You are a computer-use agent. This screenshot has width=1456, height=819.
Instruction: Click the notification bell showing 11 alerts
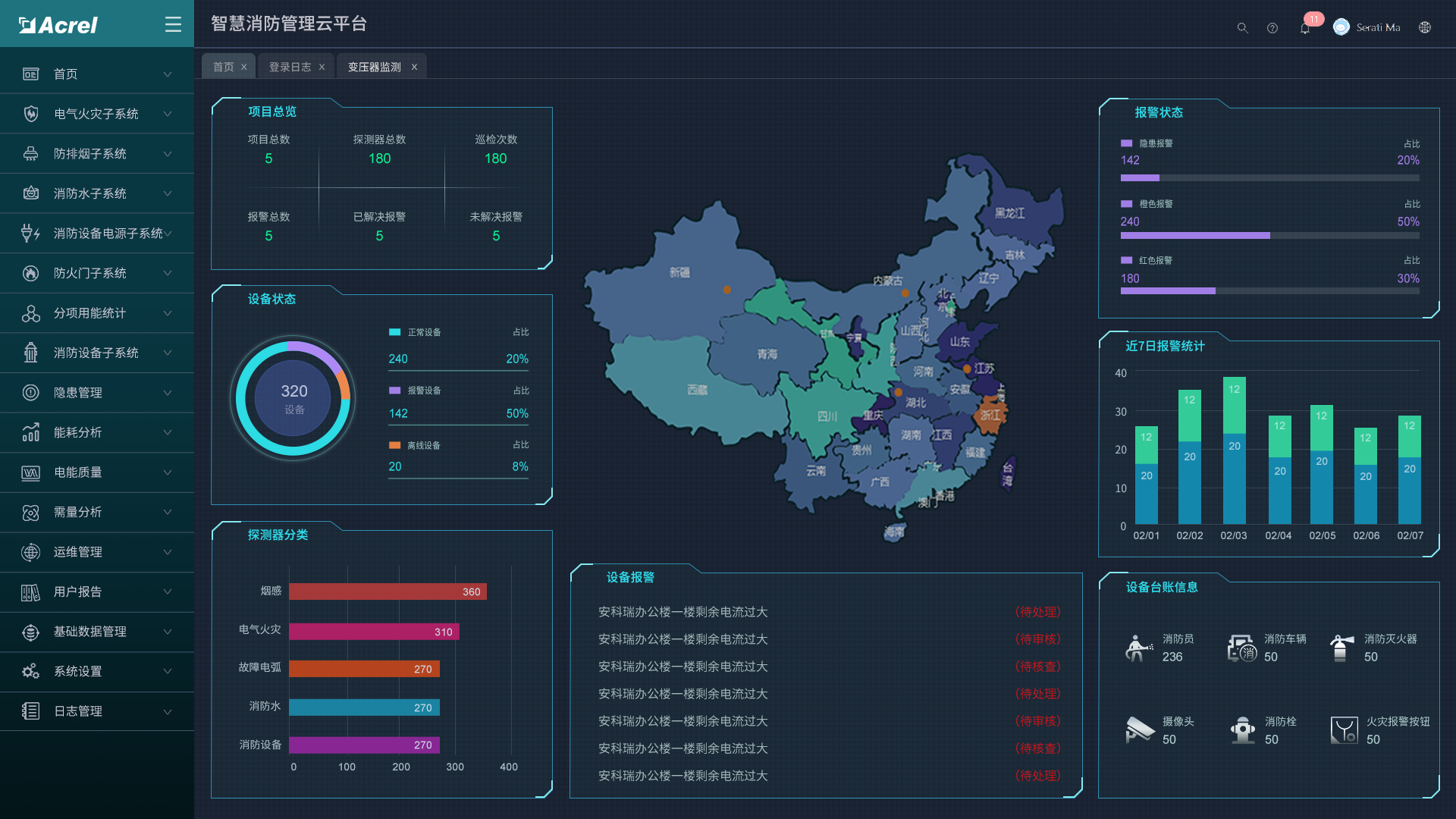(x=1305, y=28)
